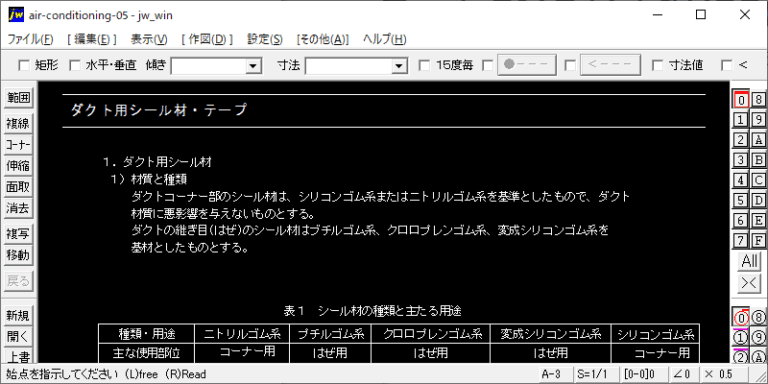Image resolution: width=768 pixels, height=384 pixels.
Task: Select layer A in square layer list
Action: (759, 140)
